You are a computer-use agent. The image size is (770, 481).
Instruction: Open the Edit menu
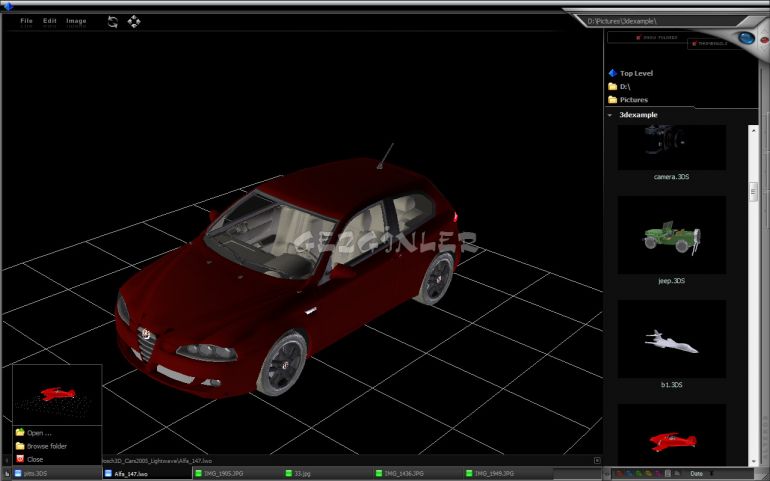(50, 21)
